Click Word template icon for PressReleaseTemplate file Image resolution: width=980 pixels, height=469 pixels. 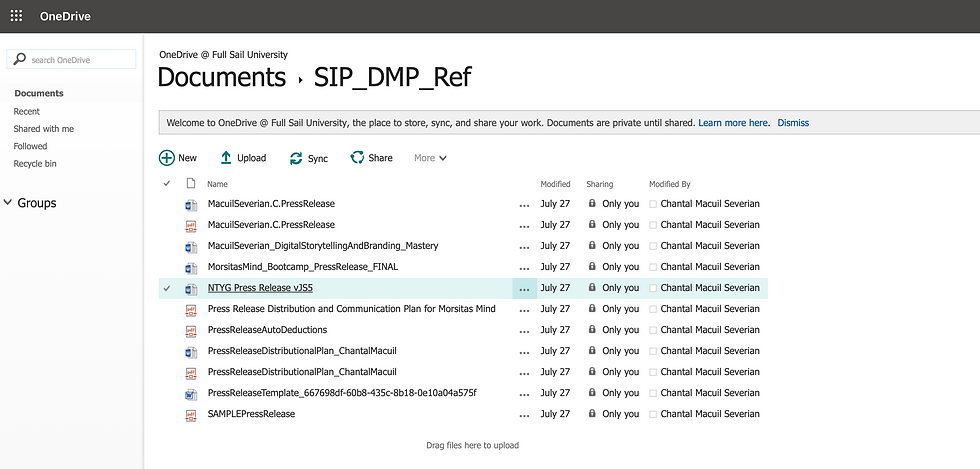point(191,394)
